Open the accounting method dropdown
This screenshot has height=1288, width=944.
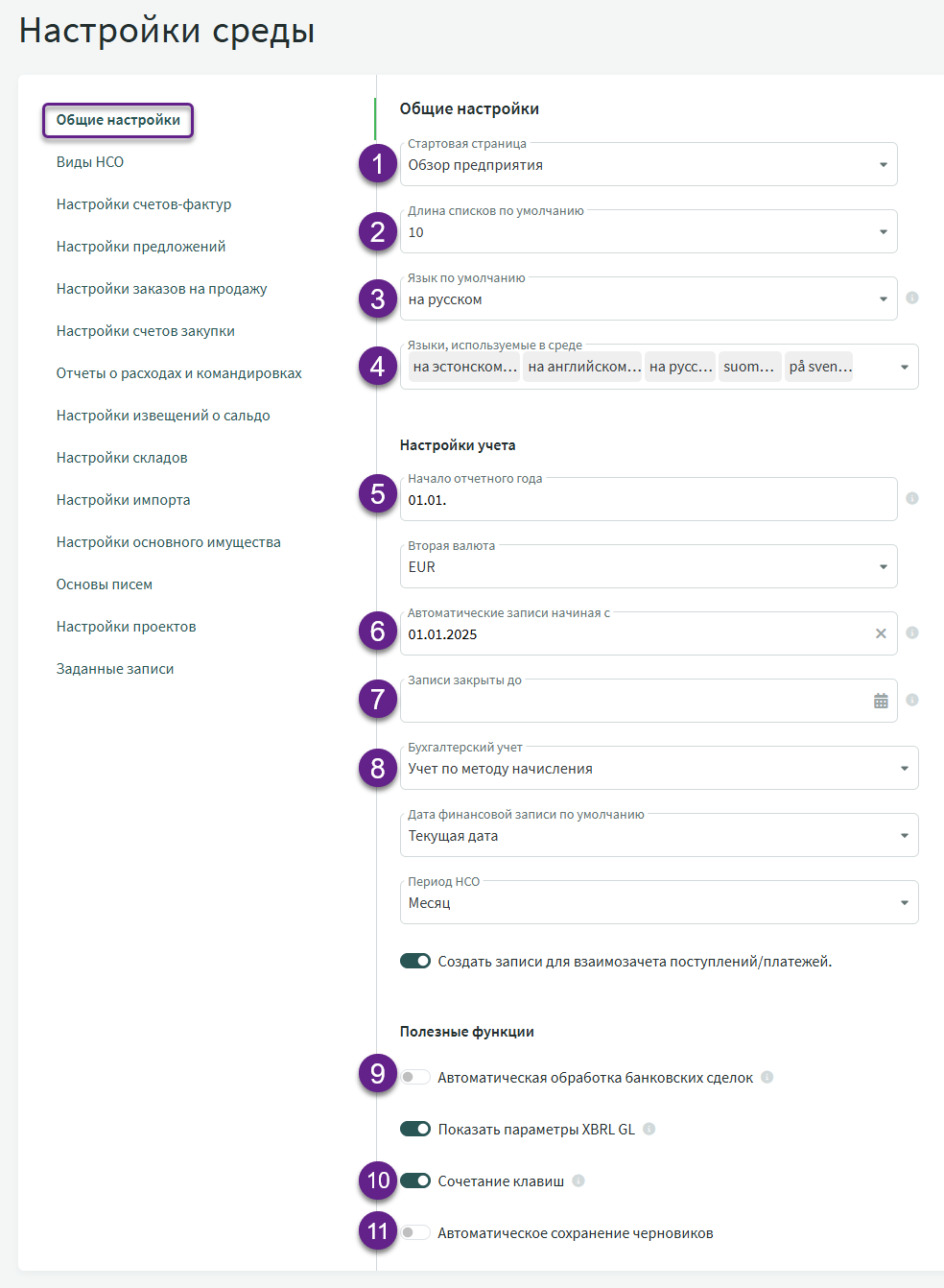[x=659, y=769]
